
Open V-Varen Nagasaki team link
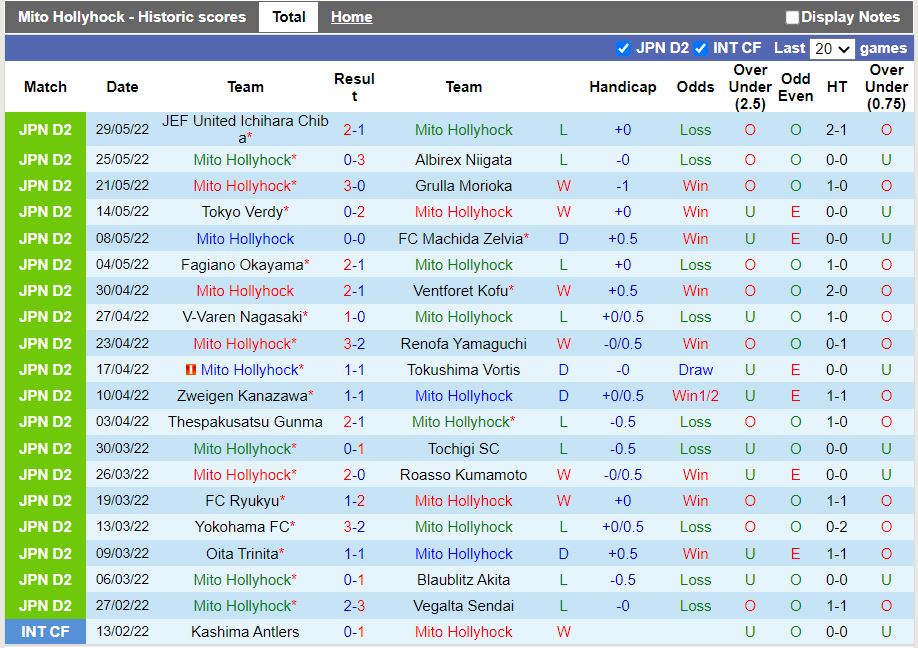click(x=242, y=317)
